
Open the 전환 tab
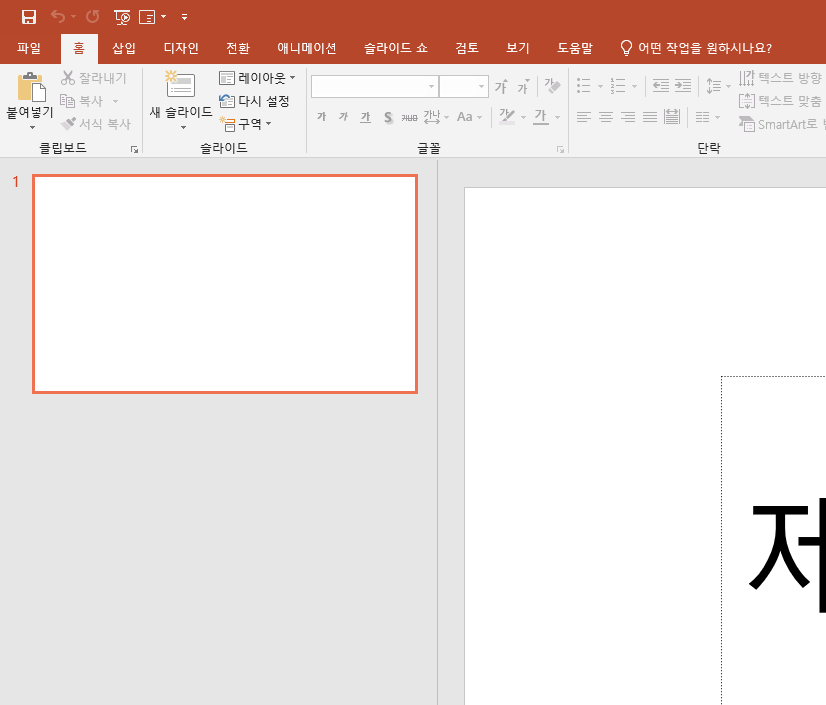(238, 48)
